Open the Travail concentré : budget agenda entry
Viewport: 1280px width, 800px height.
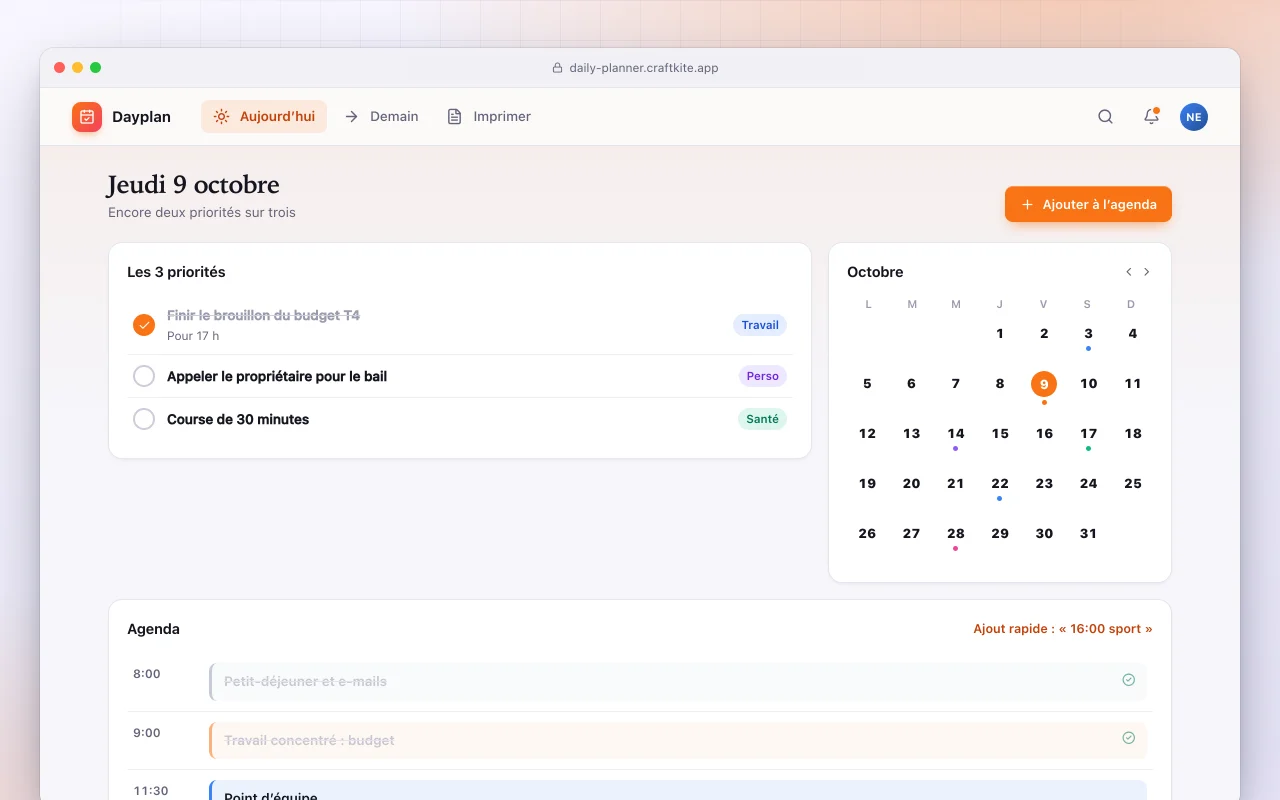(x=678, y=740)
